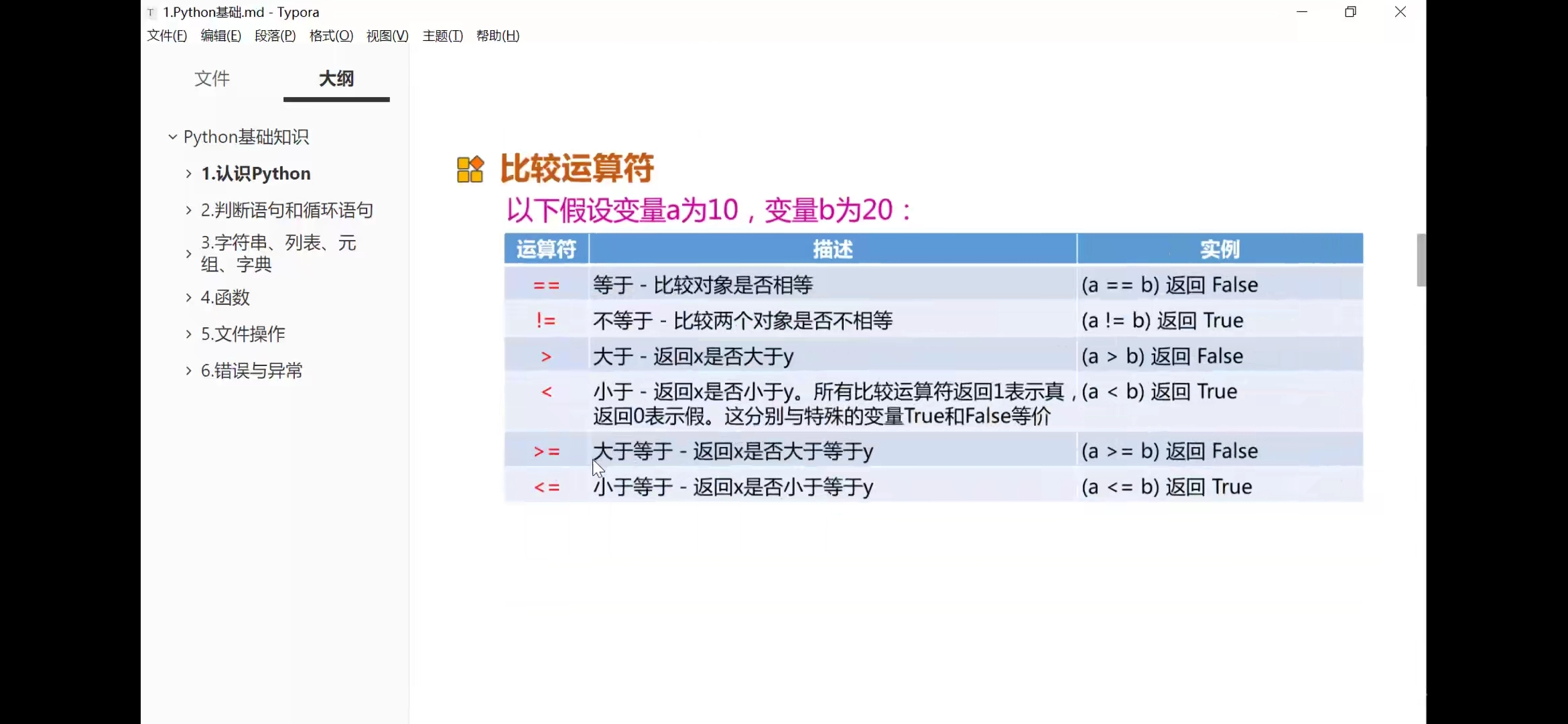Expand the 4.函数 outline chevron
This screenshot has width=1568, height=724.
[x=188, y=298]
